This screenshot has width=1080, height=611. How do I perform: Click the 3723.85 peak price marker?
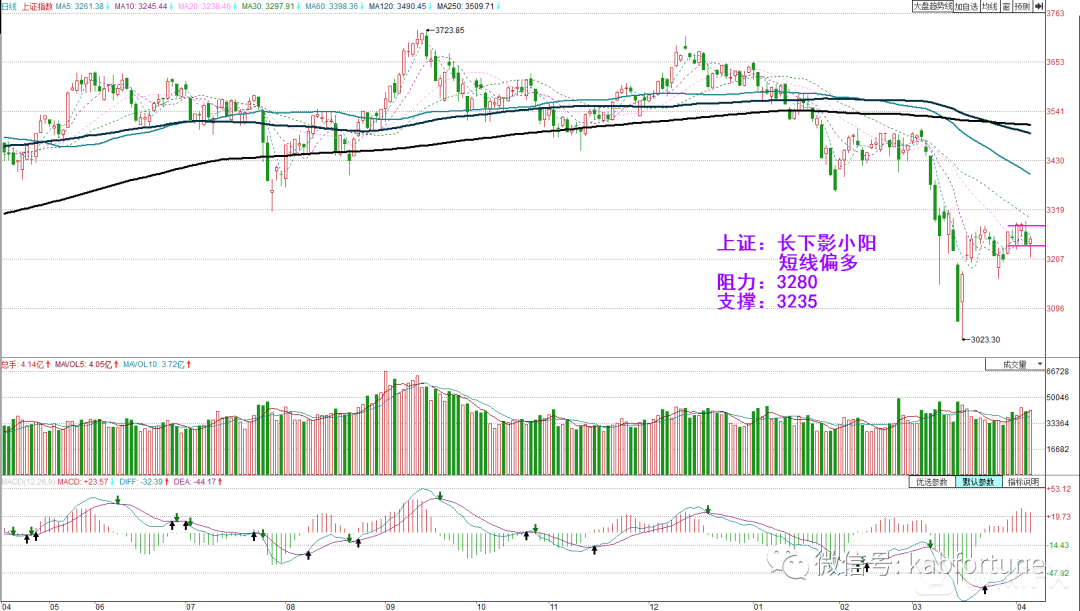447,31
